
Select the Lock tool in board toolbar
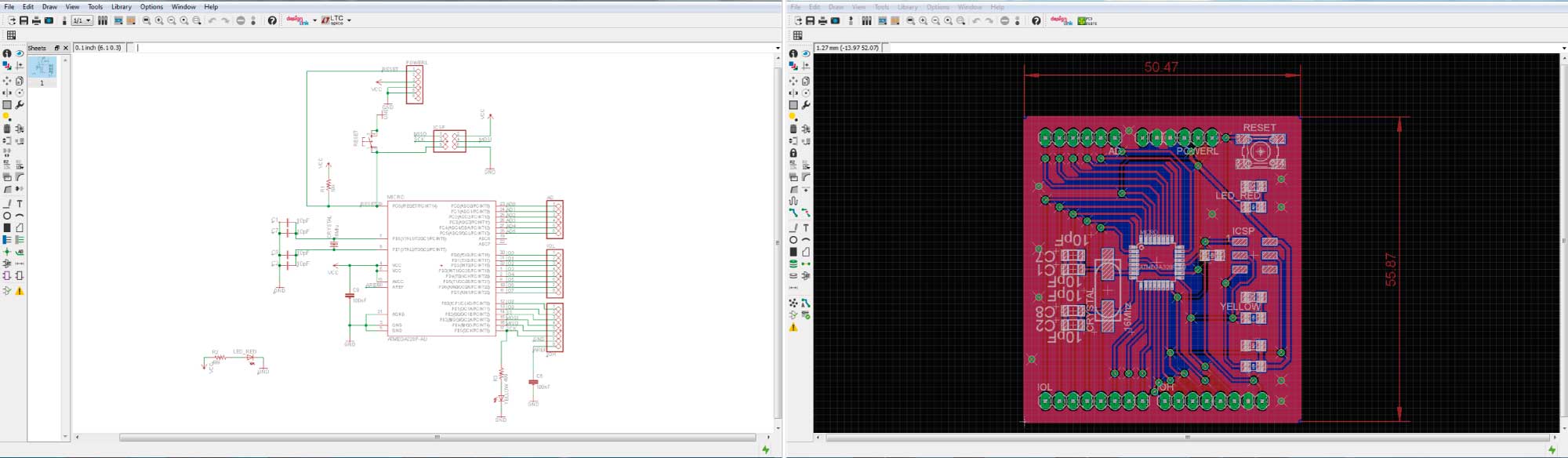click(x=793, y=152)
